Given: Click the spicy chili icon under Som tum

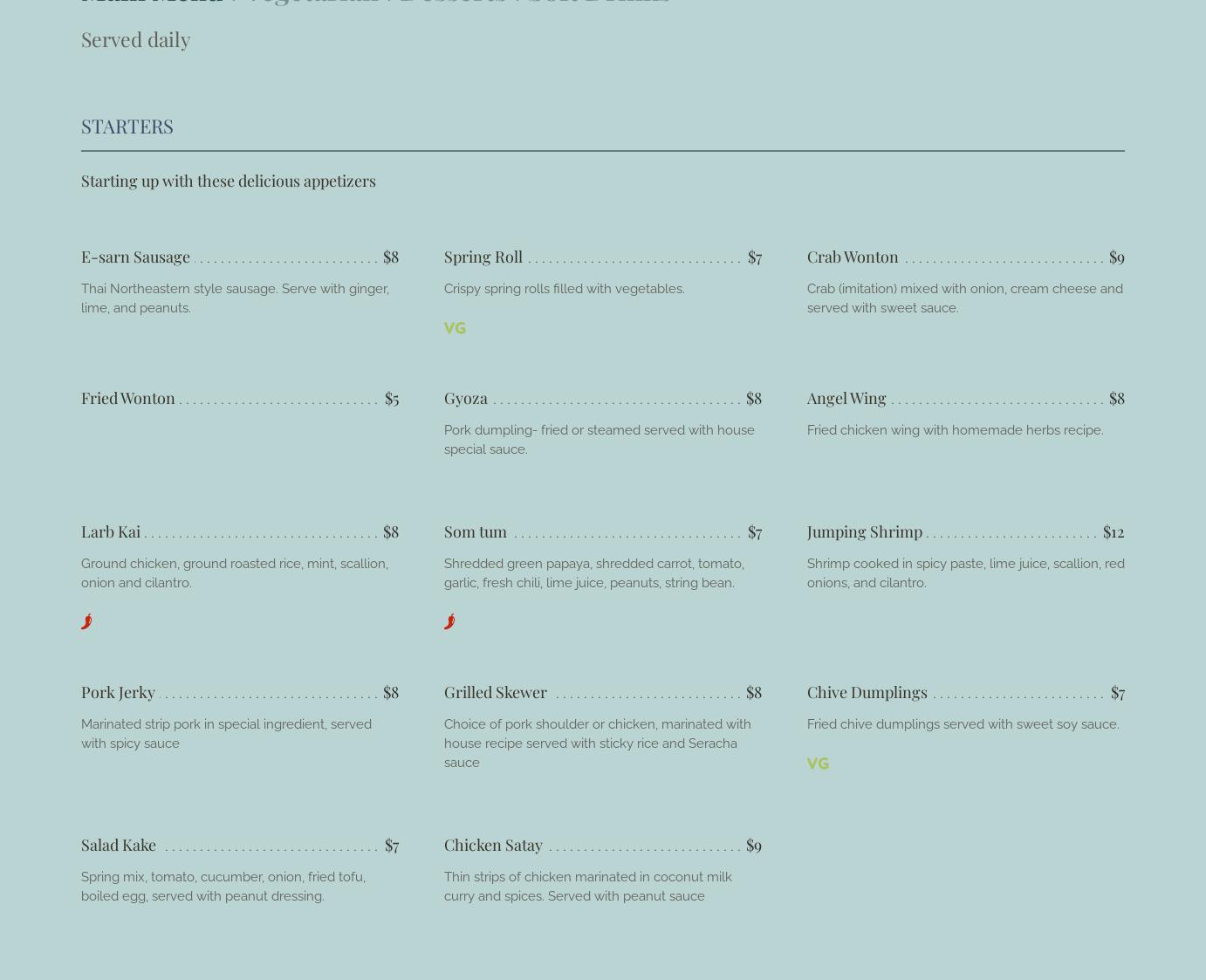Looking at the screenshot, I should [x=449, y=621].
